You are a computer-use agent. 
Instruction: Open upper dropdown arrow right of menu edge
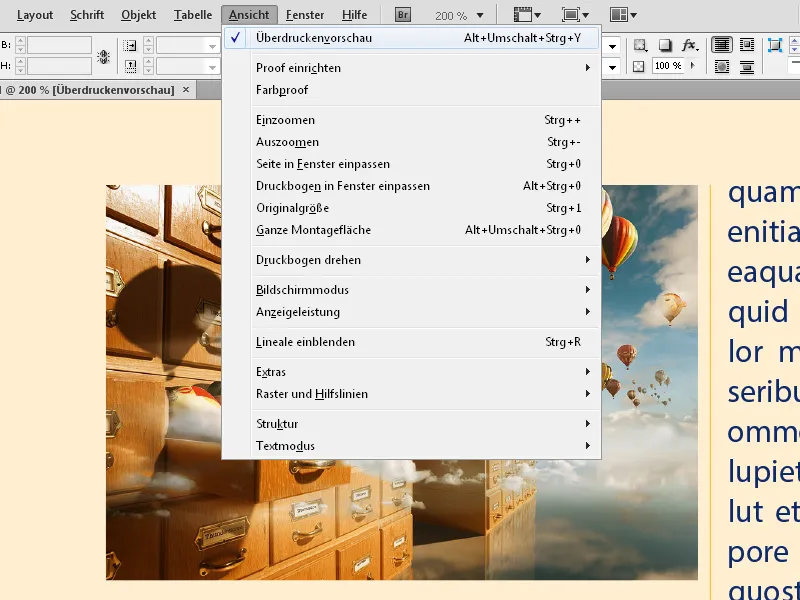[x=613, y=46]
